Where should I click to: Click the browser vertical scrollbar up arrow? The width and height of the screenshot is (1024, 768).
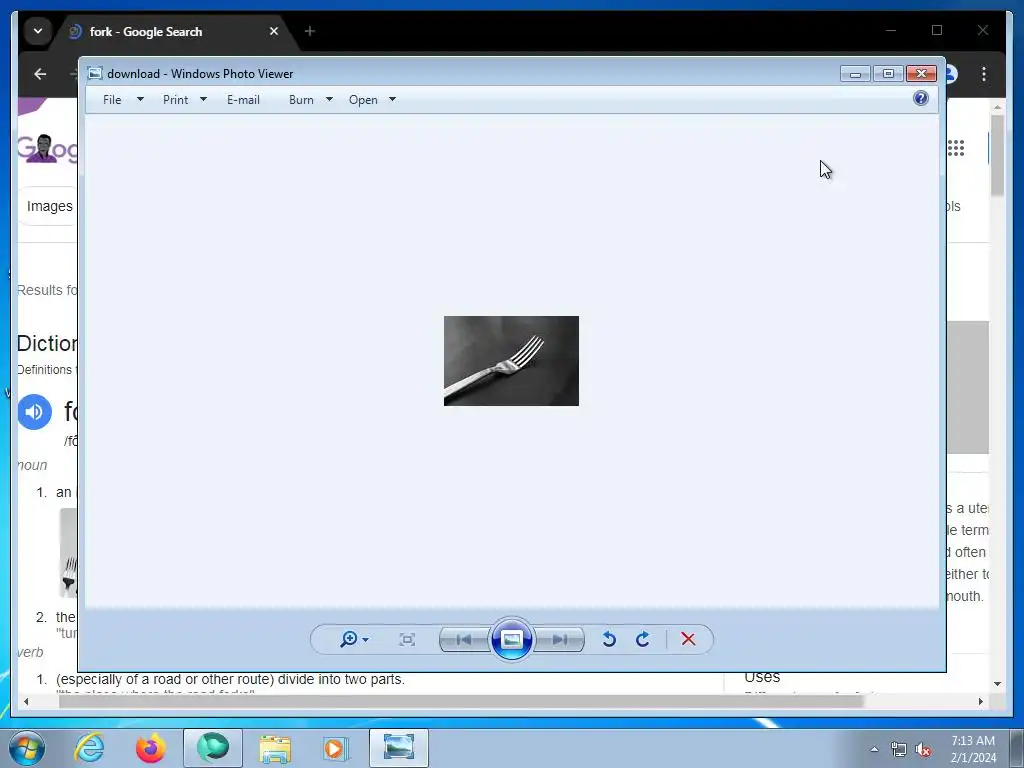click(x=997, y=107)
